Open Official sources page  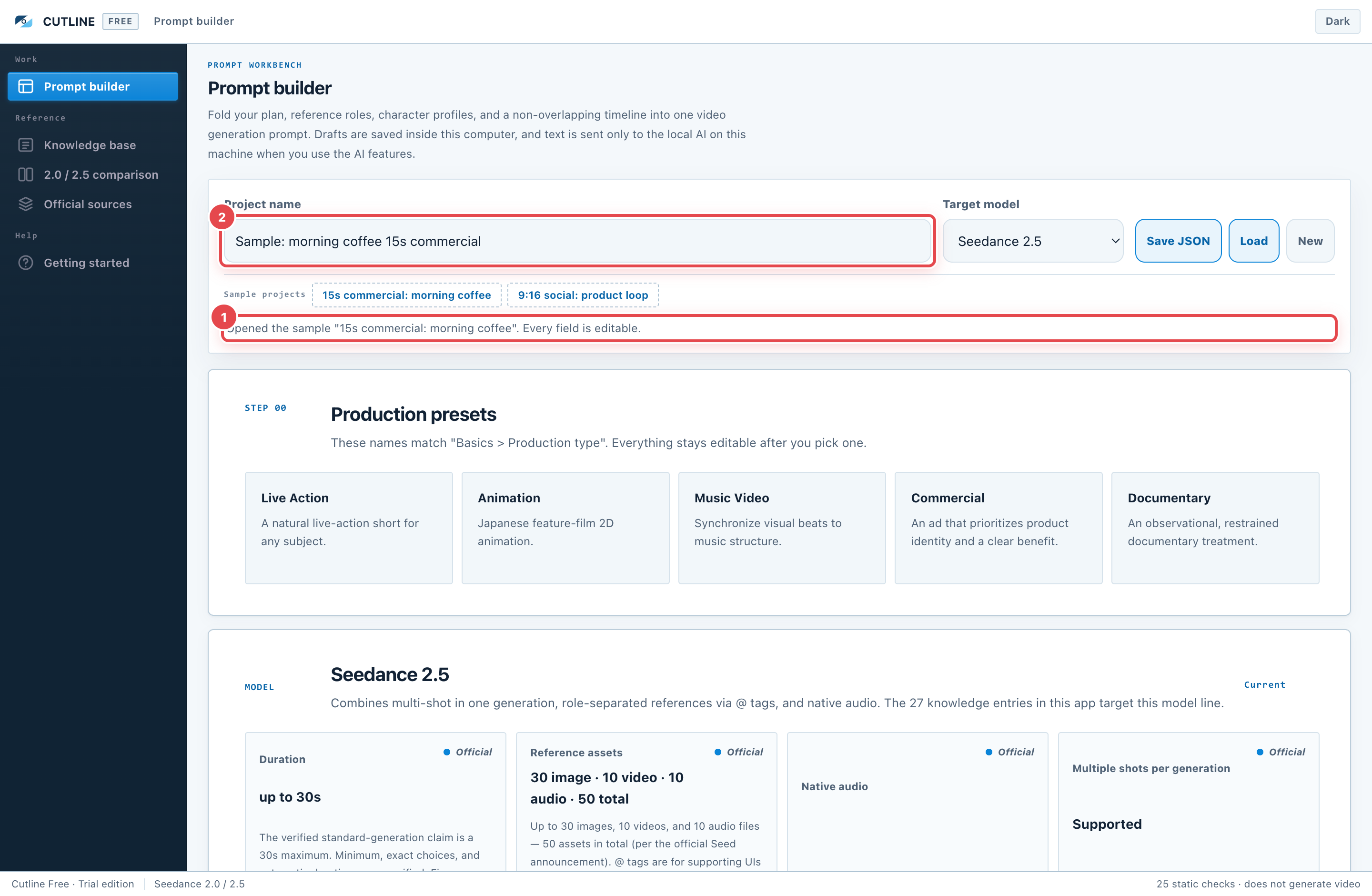pos(93,204)
